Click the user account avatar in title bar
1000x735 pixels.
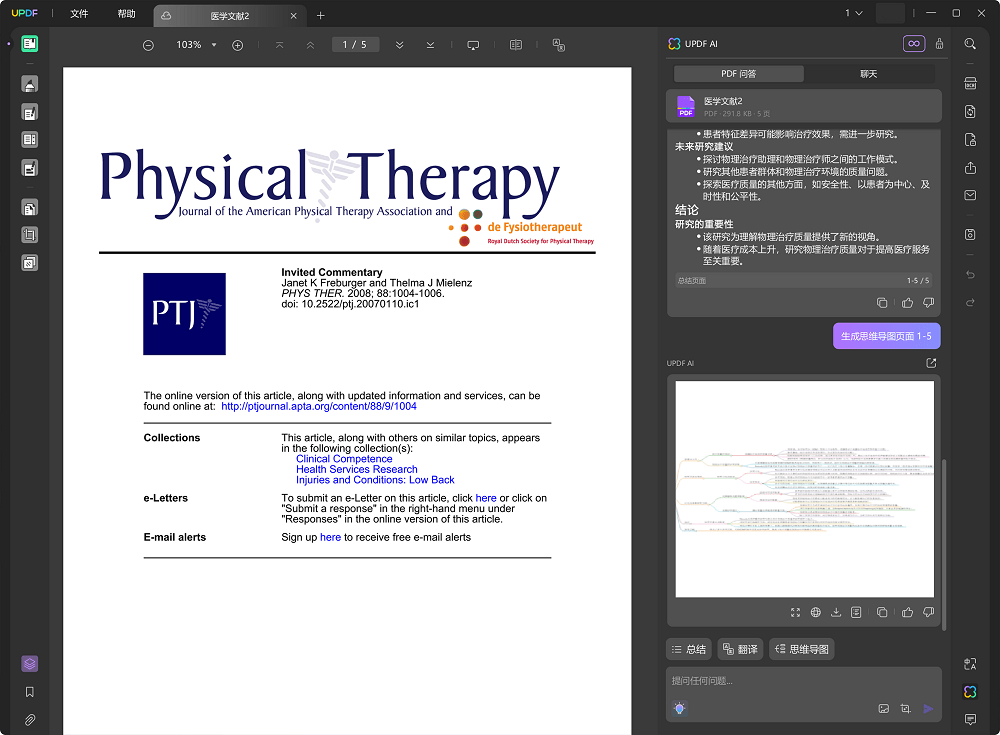coord(890,13)
